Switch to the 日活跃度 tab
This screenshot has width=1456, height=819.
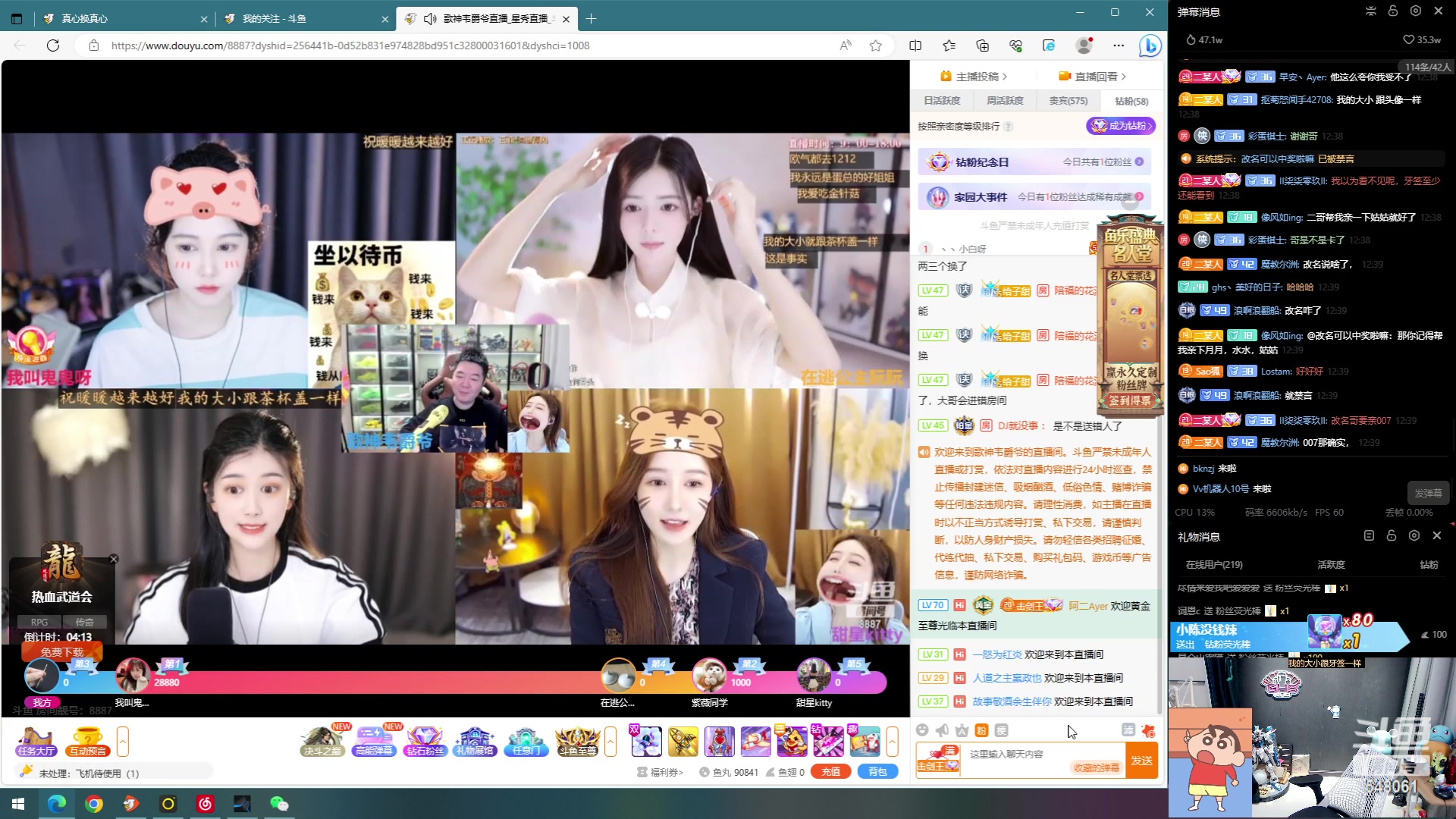(x=942, y=101)
